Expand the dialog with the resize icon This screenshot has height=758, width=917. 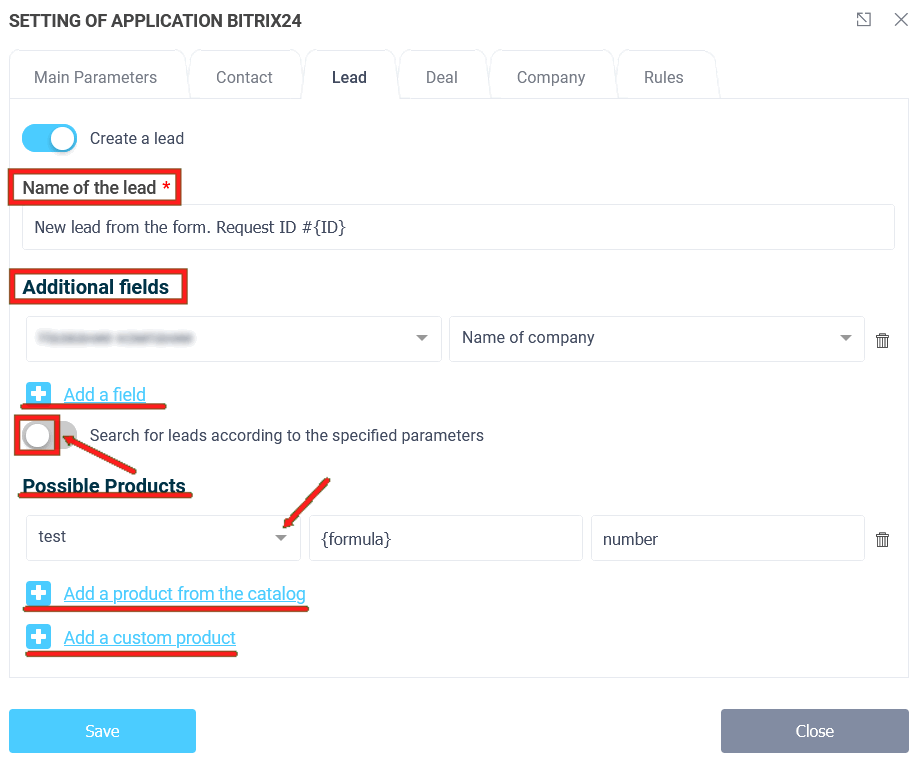[x=863, y=19]
